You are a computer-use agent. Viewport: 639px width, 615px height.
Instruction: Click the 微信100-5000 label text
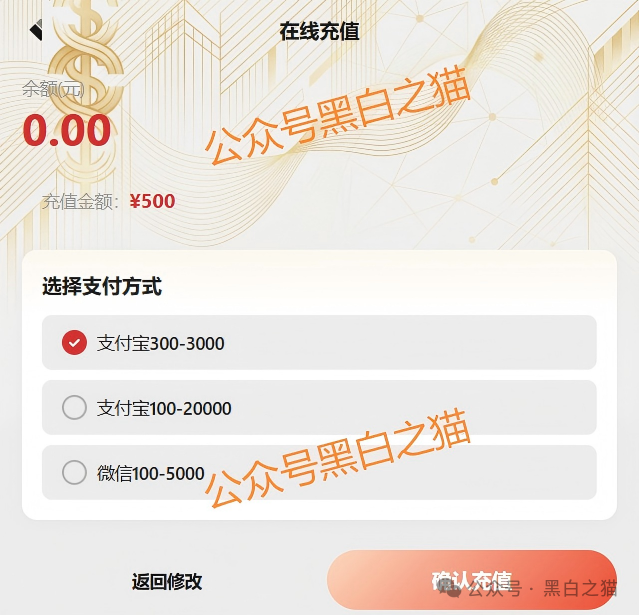150,473
